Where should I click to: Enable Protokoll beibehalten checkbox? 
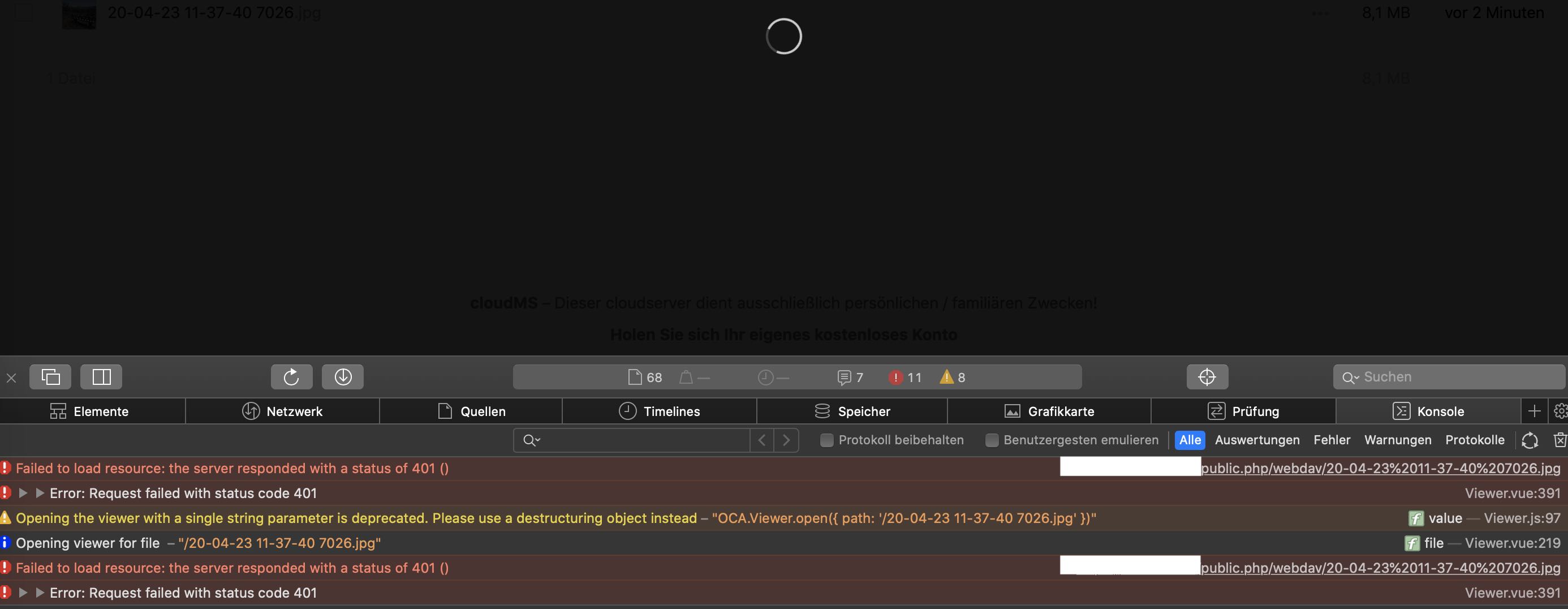click(x=826, y=440)
